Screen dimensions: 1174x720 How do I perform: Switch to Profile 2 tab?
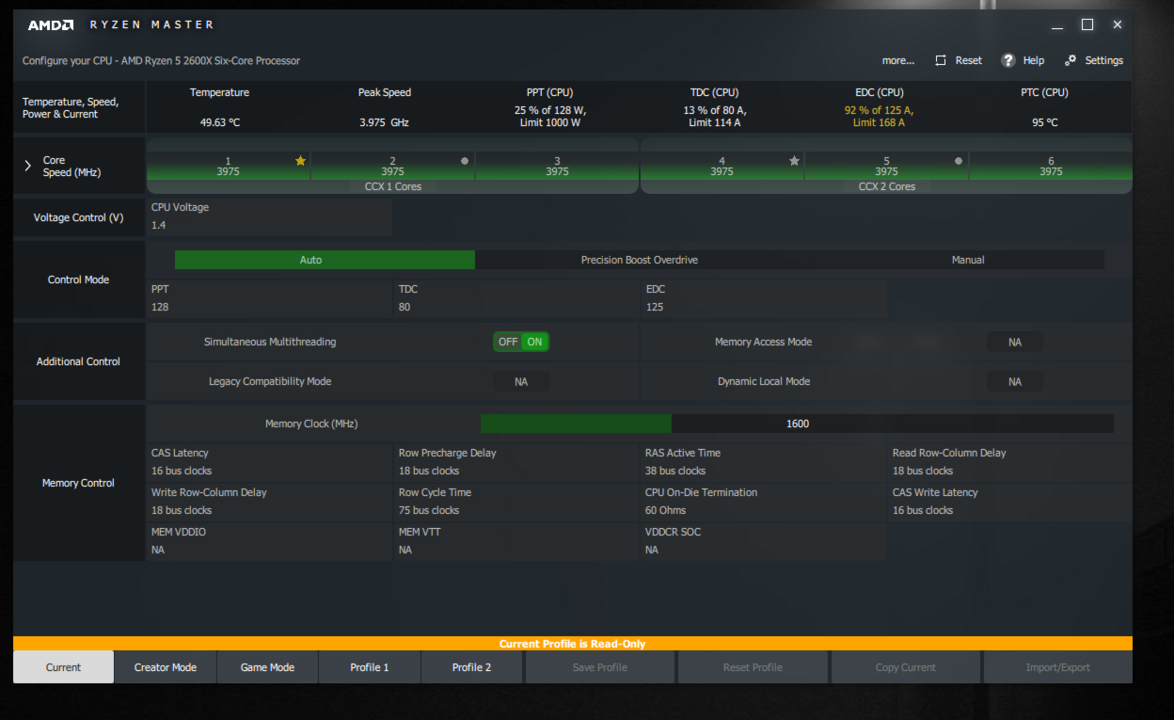point(472,667)
